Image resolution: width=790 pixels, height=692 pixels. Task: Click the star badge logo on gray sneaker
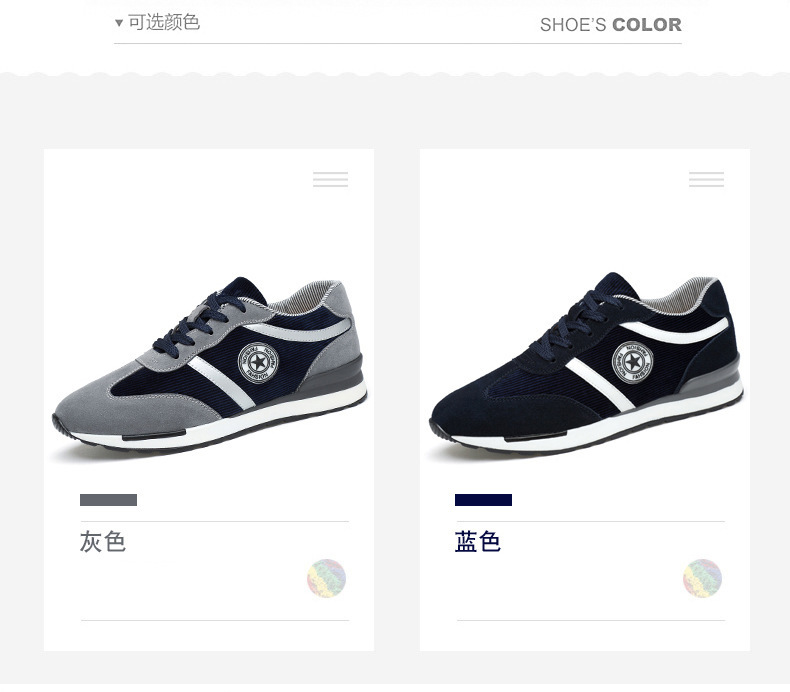258,362
